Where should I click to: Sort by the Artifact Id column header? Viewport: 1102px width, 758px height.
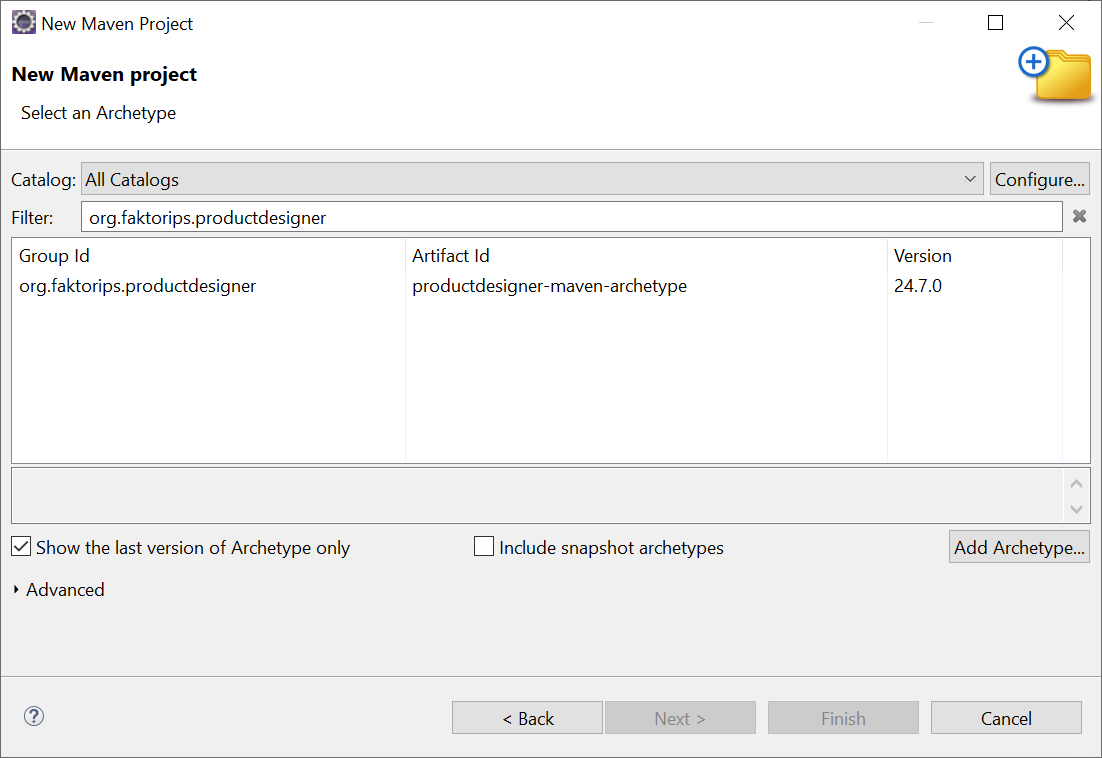click(x=450, y=256)
